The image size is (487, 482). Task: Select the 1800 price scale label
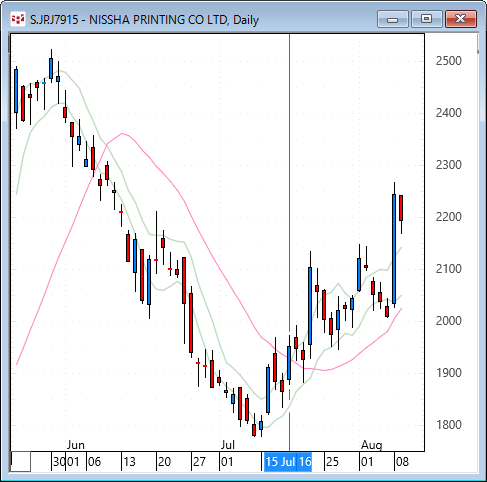[448, 425]
